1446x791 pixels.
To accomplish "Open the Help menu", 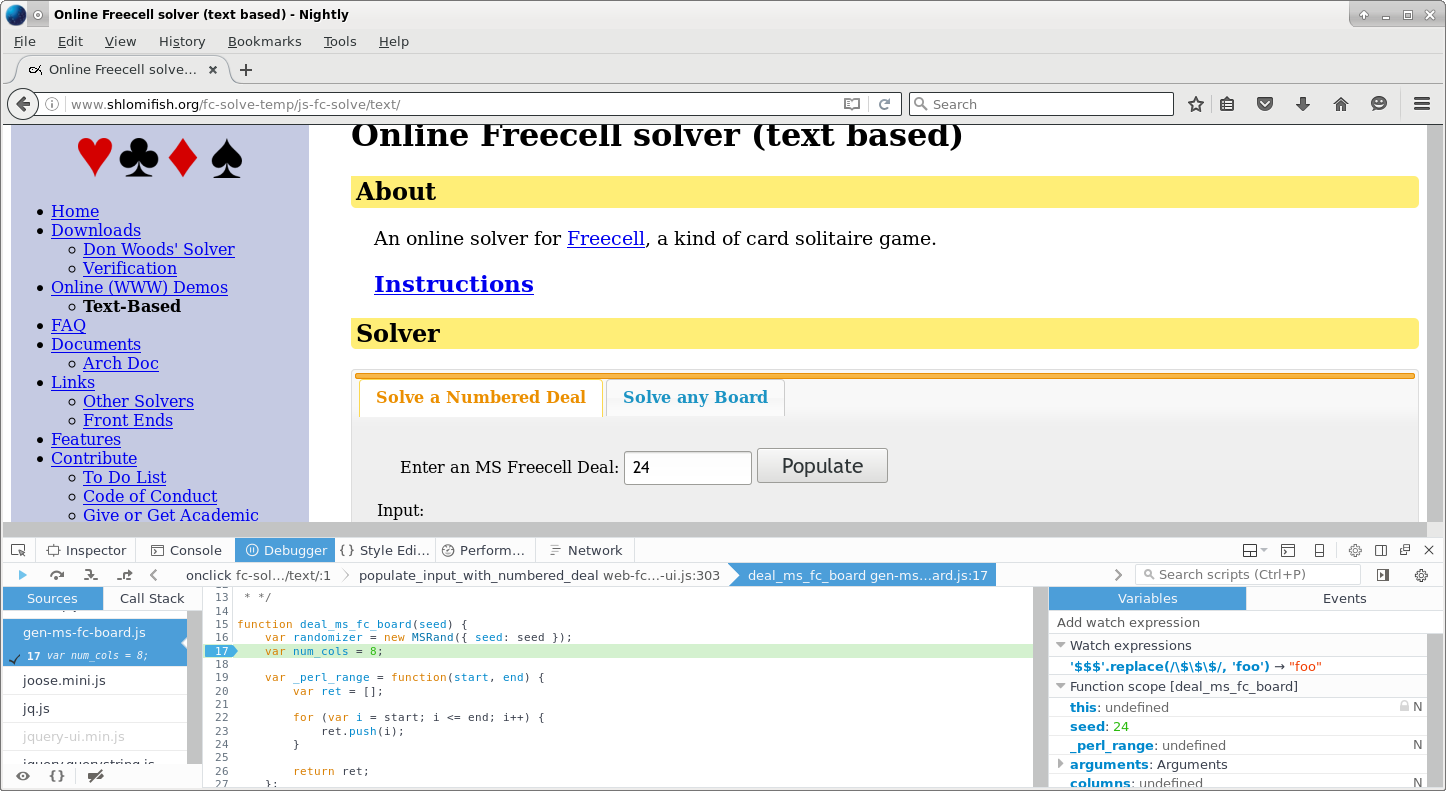I will (394, 41).
